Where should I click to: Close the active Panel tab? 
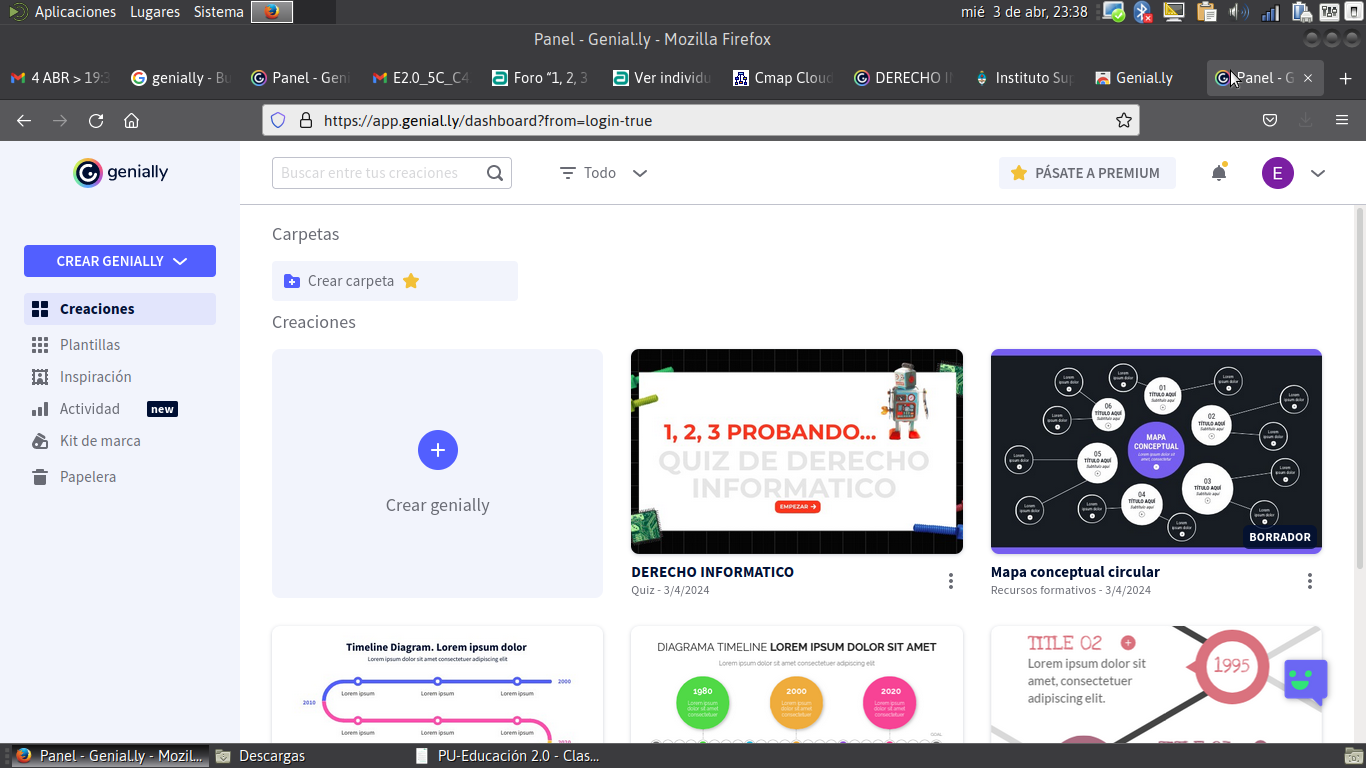pos(1308,78)
